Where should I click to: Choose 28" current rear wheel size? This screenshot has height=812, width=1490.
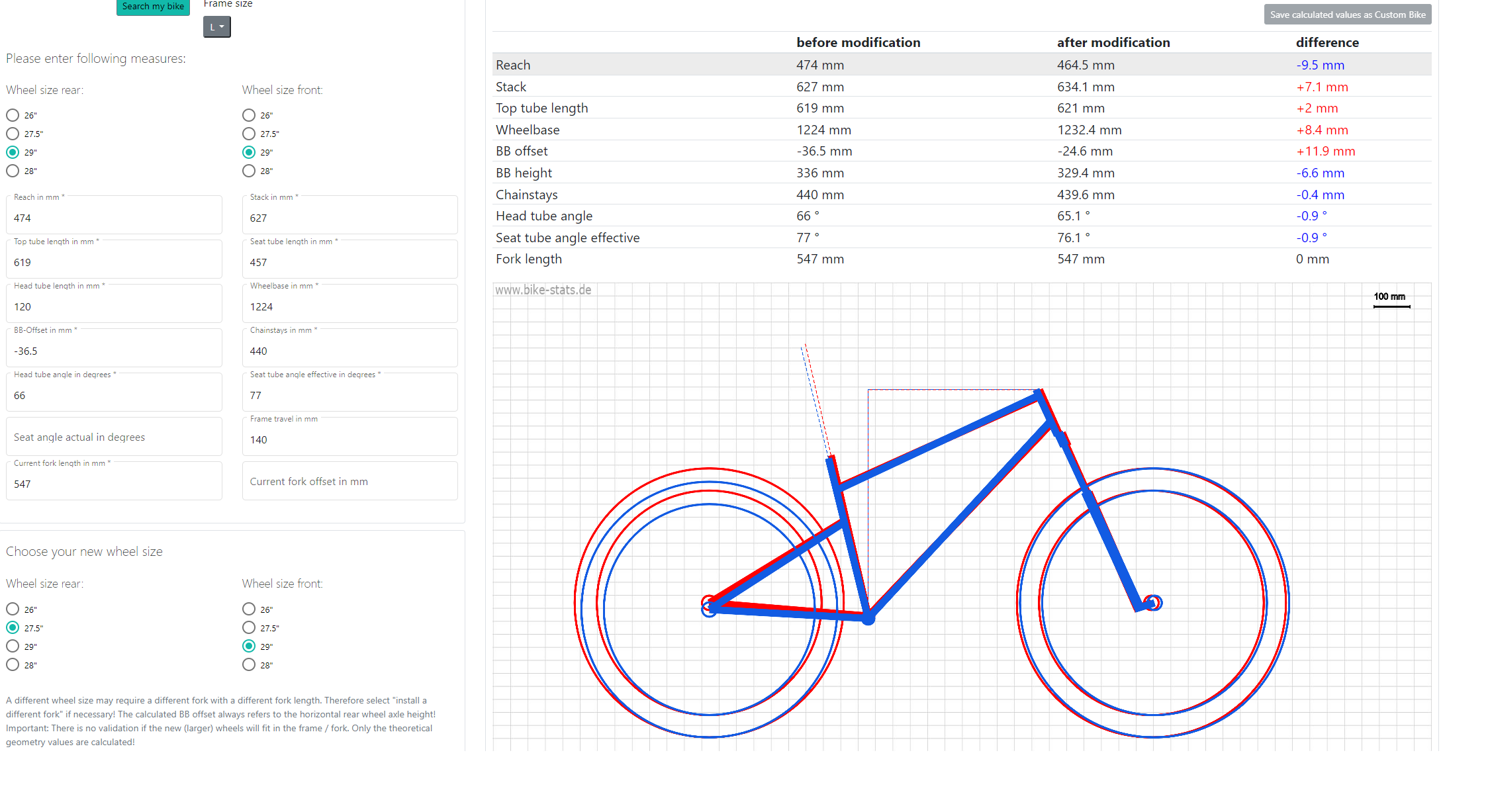(13, 171)
